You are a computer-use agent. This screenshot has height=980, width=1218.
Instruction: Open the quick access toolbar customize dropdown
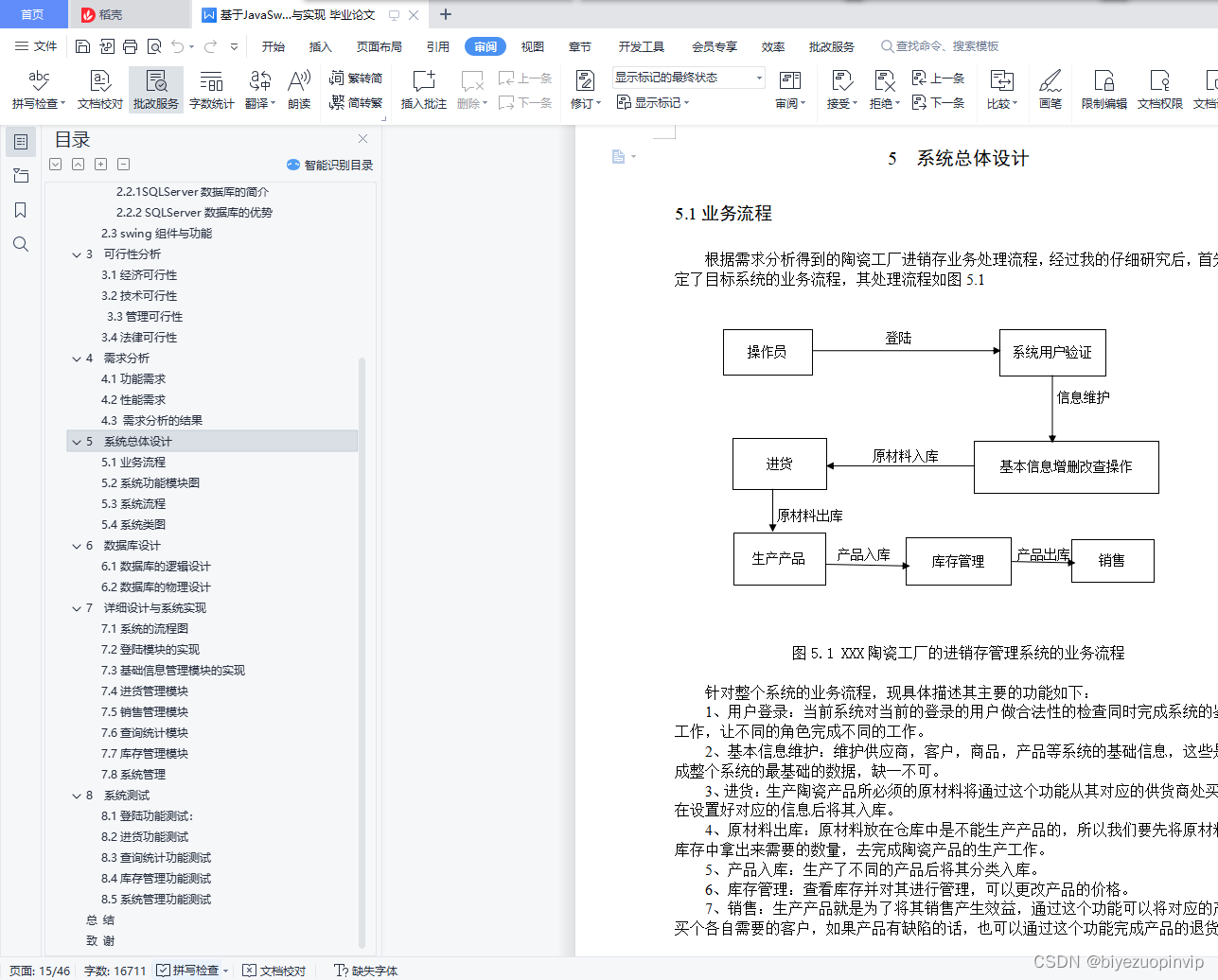pos(234,46)
